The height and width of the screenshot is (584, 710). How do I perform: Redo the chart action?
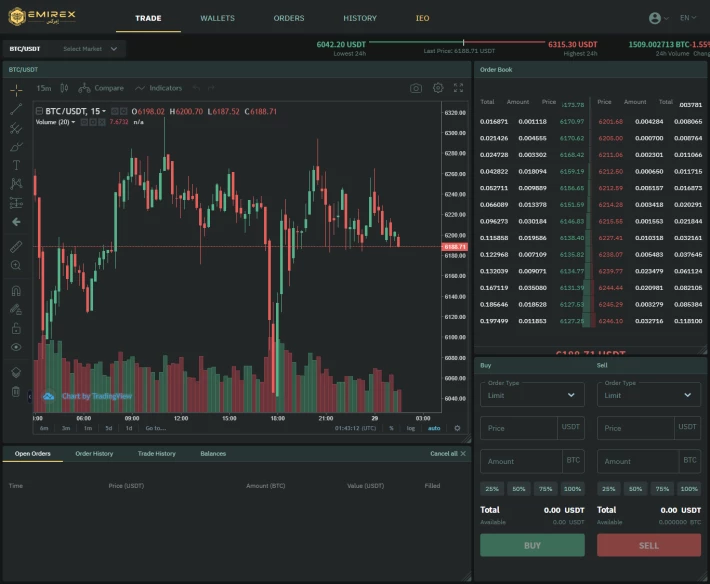pyautogui.click(x=211, y=88)
